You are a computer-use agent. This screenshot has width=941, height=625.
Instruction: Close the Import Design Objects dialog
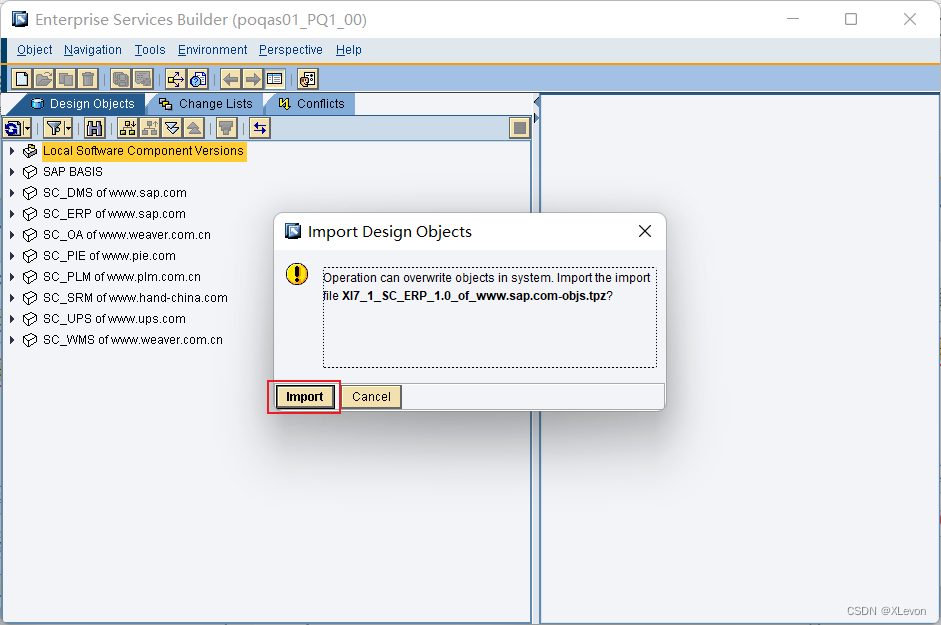coord(645,231)
